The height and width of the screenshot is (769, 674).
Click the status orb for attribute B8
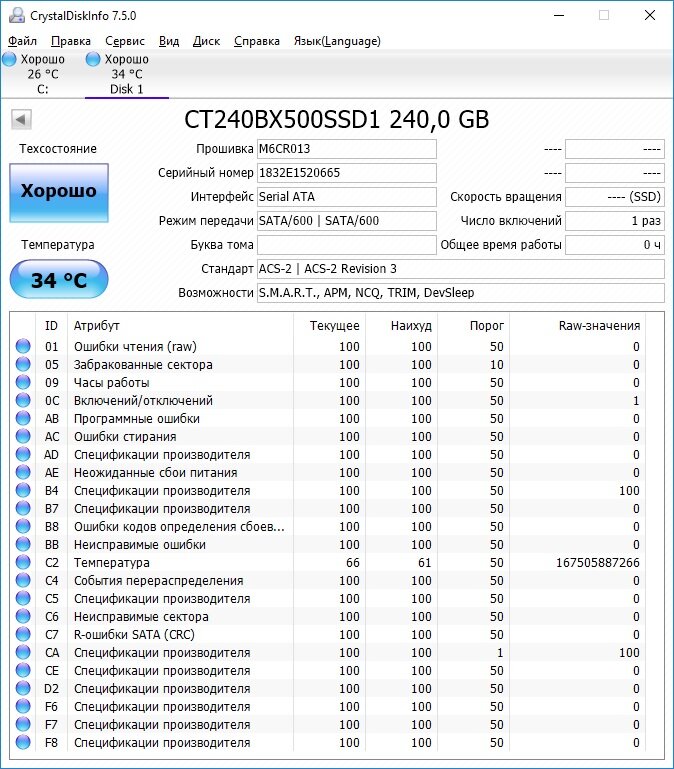point(23,526)
